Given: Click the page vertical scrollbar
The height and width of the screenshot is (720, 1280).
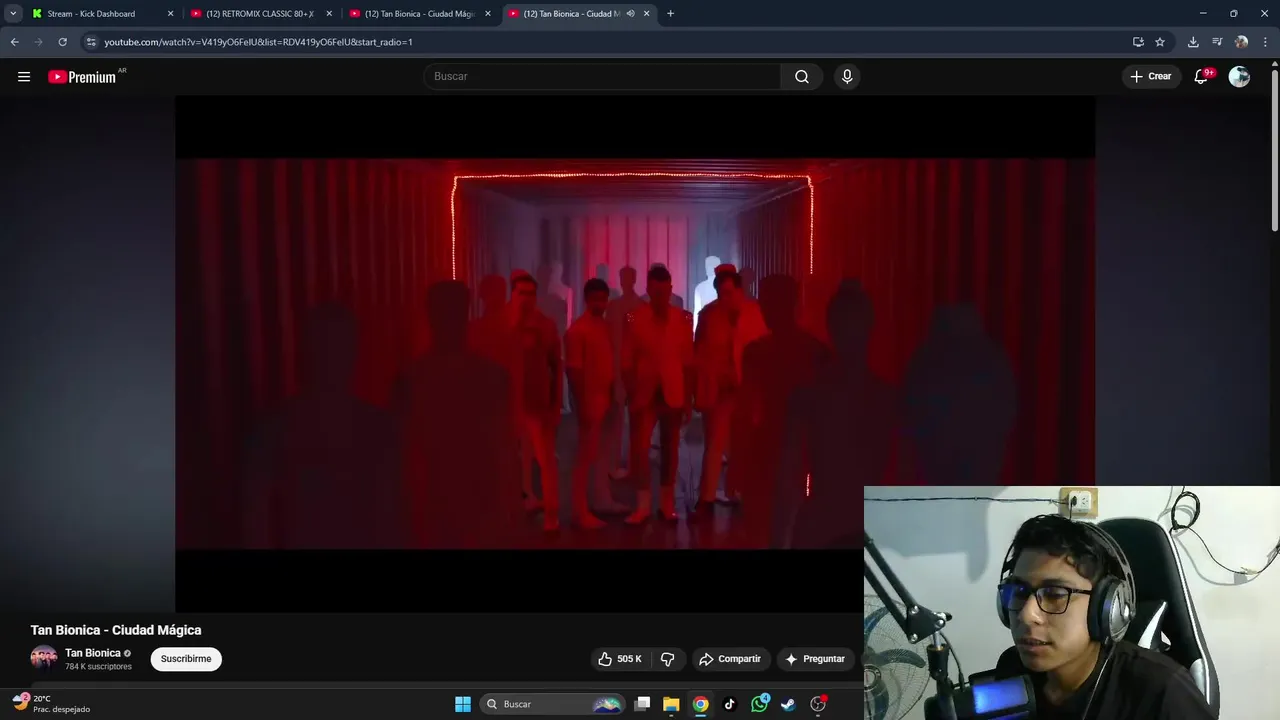Looking at the screenshot, I should pyautogui.click(x=1274, y=150).
